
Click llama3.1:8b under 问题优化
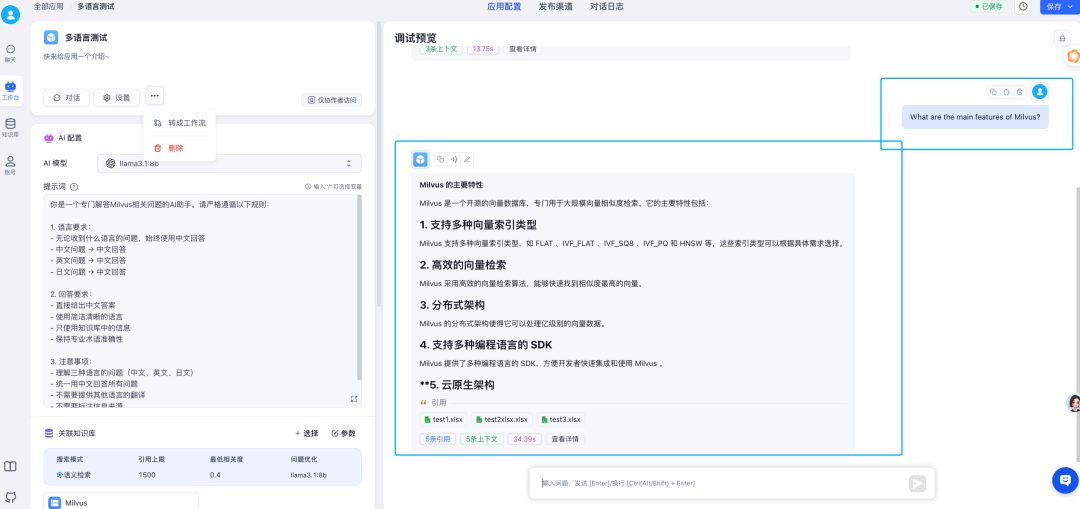coord(309,475)
